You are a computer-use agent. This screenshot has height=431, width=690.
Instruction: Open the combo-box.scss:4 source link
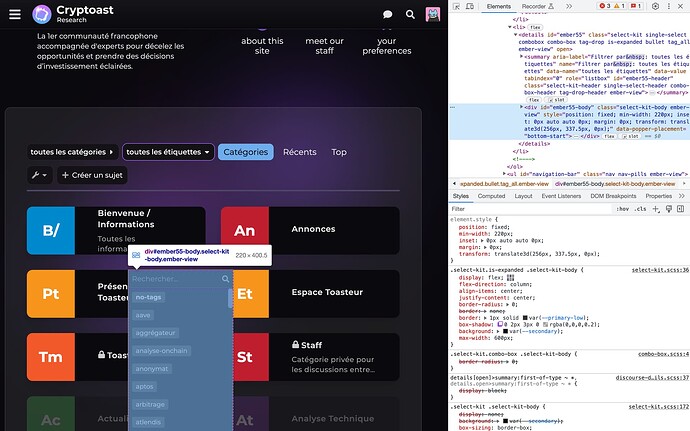(663, 354)
